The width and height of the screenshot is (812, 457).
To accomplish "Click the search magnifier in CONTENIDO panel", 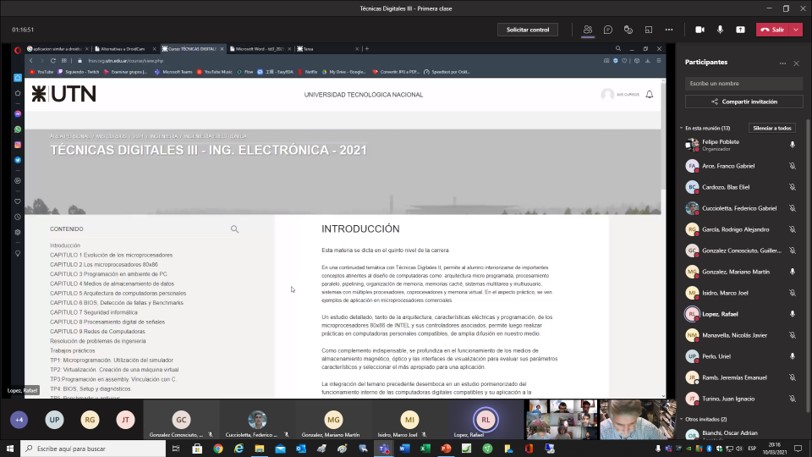I will click(x=235, y=229).
